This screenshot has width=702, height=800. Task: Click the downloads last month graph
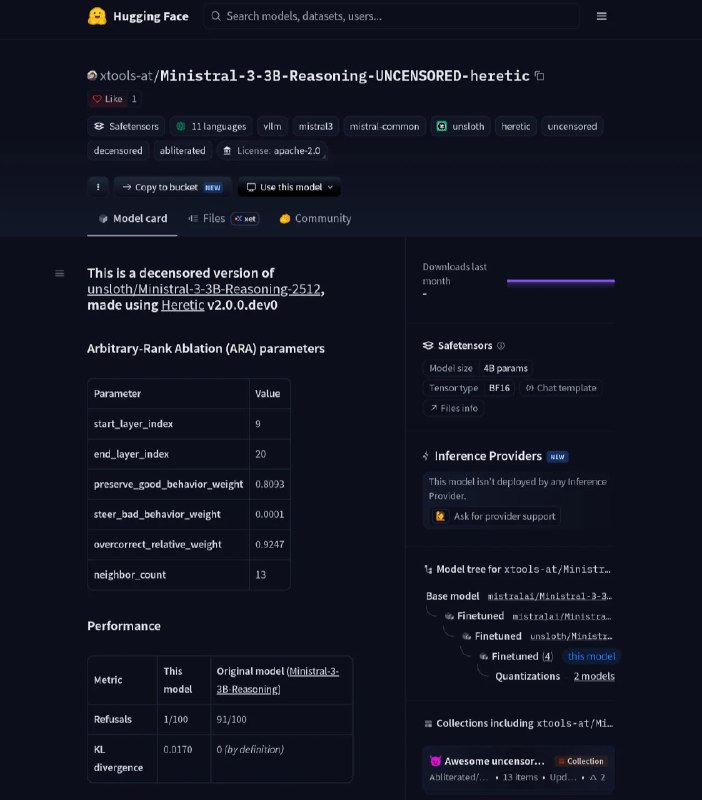561,281
